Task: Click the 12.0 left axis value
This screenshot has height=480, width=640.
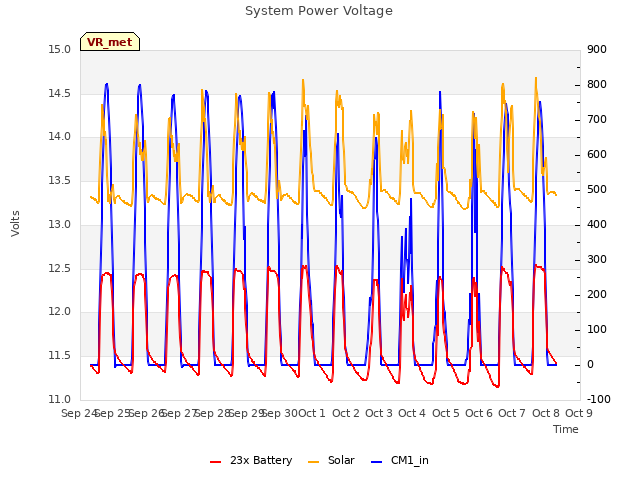Action: pos(60,311)
